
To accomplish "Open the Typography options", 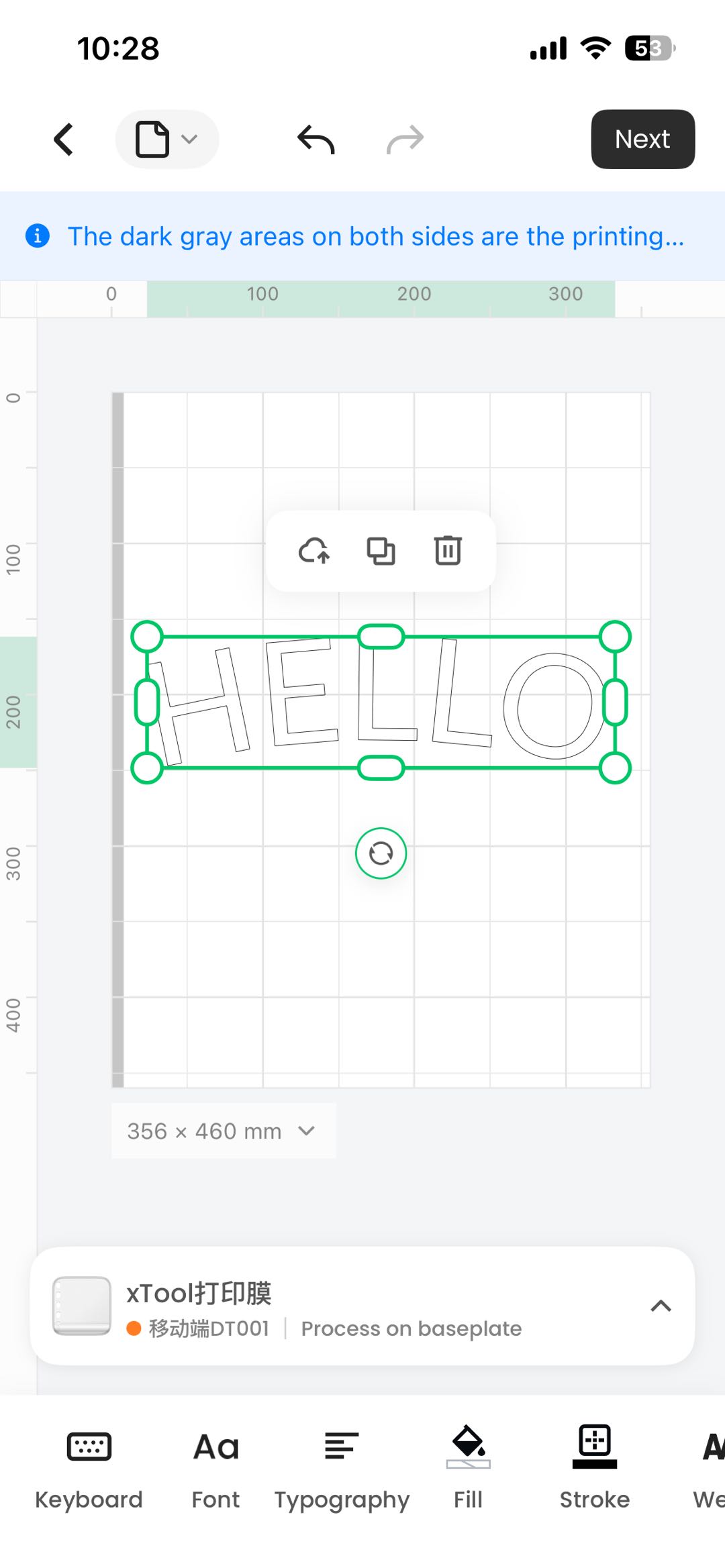I will [x=342, y=1469].
